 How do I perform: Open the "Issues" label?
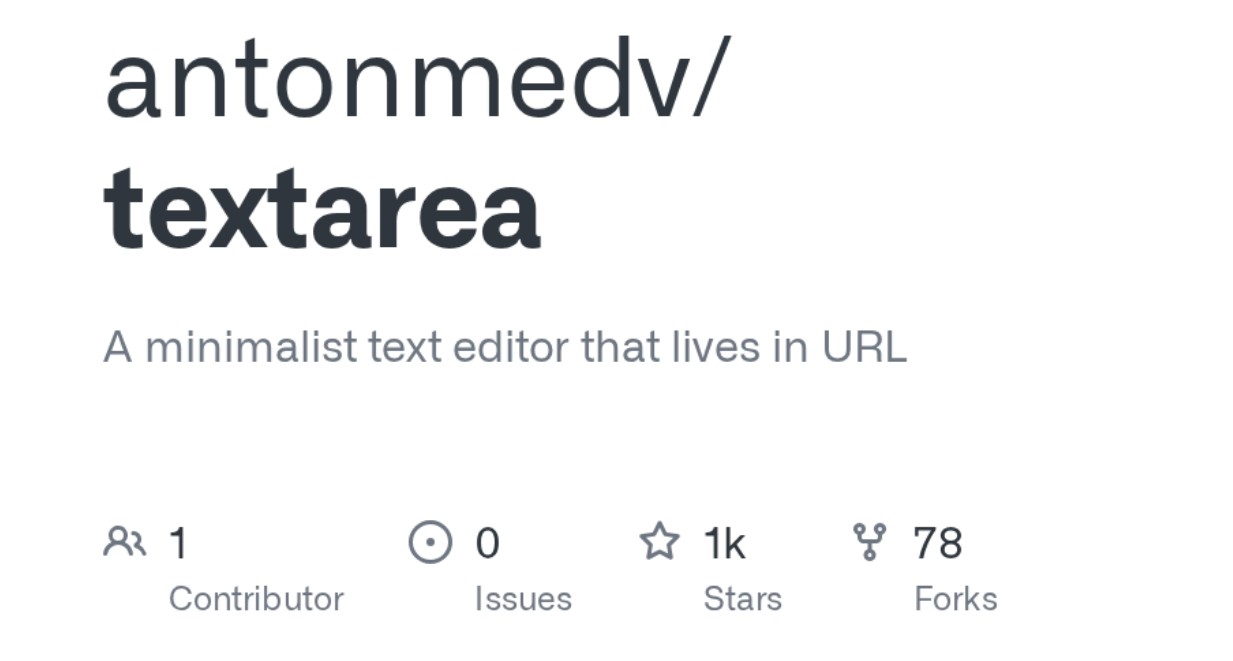[523, 599]
